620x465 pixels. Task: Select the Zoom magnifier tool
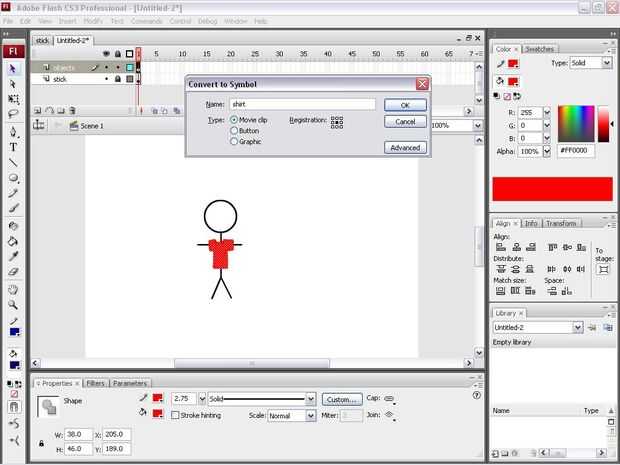[13, 305]
